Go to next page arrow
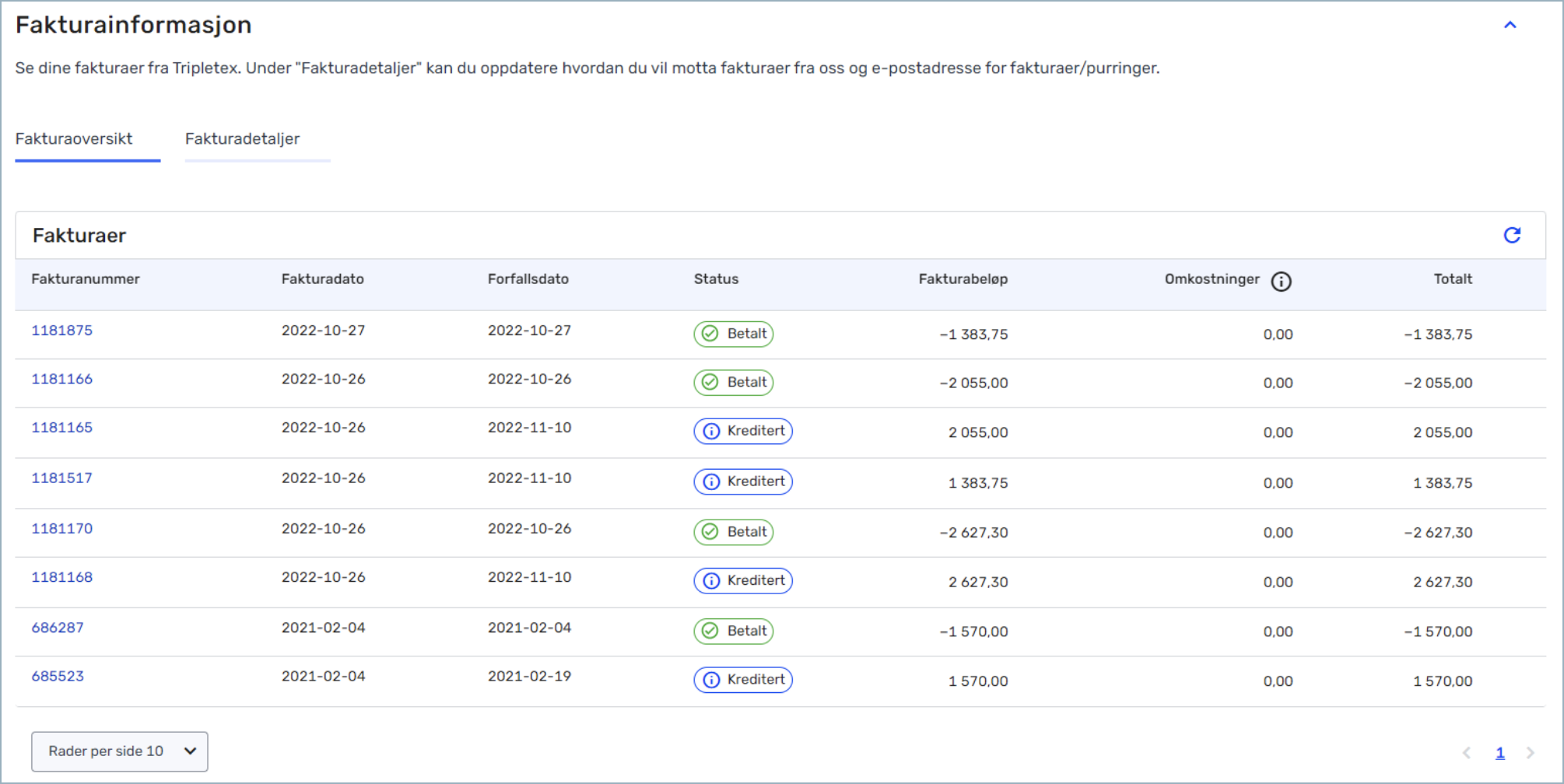Viewport: 1564px width, 784px height. pos(1530,753)
